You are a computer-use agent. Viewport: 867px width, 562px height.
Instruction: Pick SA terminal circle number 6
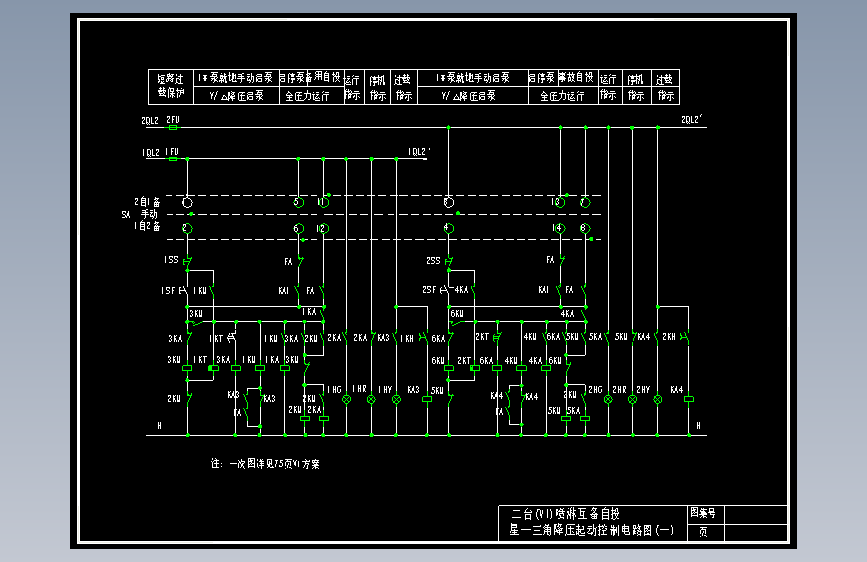[x=299, y=228]
